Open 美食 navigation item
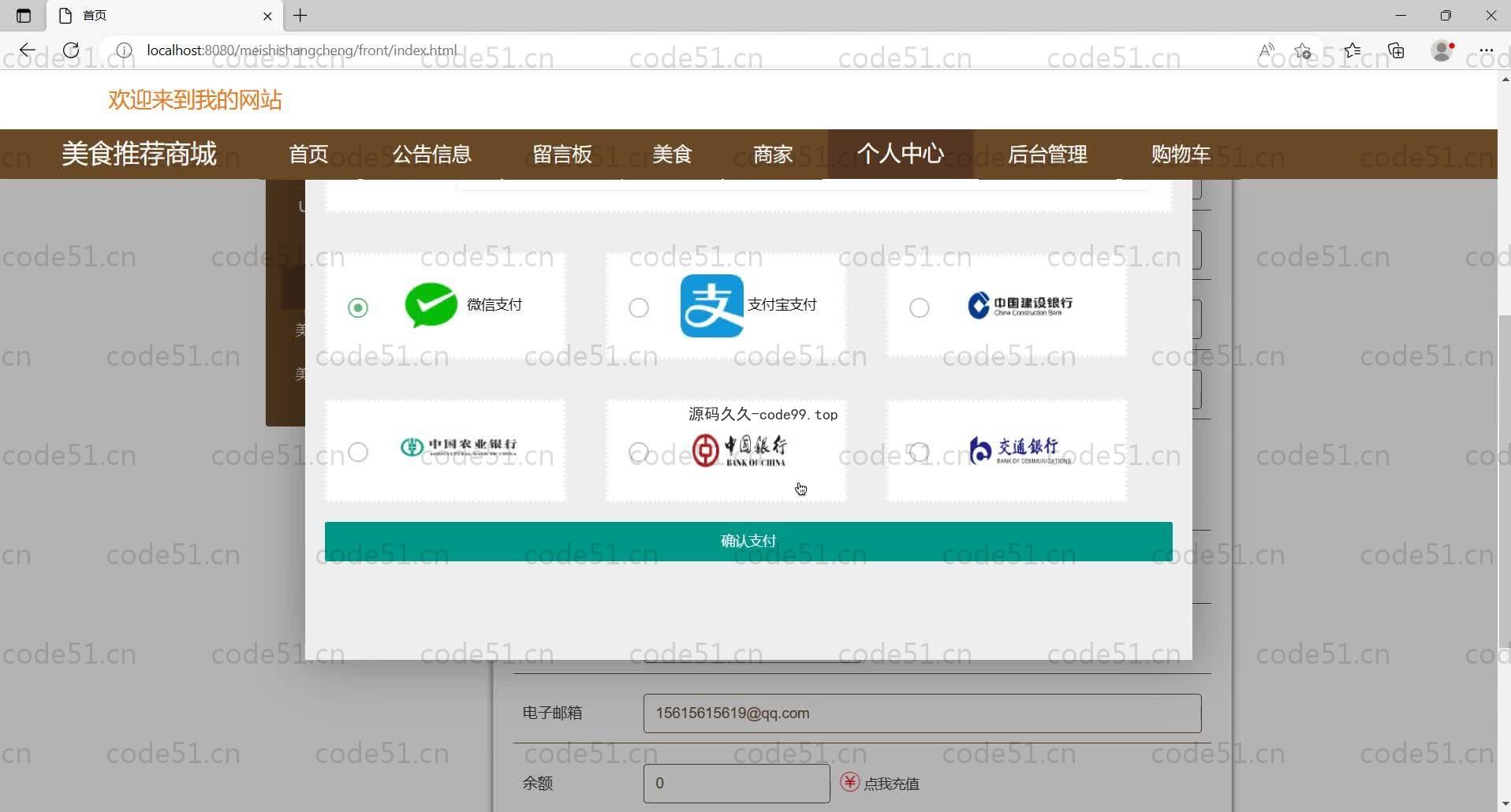This screenshot has height=812, width=1511. tap(672, 154)
